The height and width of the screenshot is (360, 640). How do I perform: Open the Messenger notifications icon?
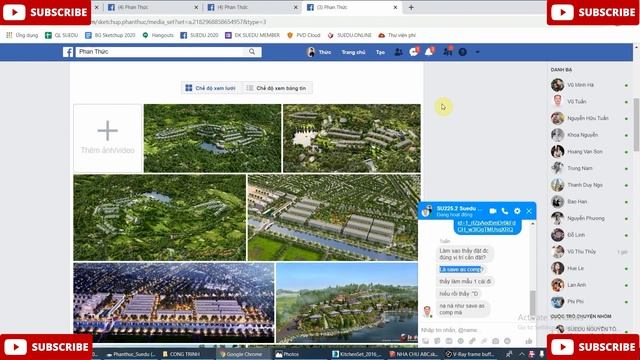coord(413,52)
